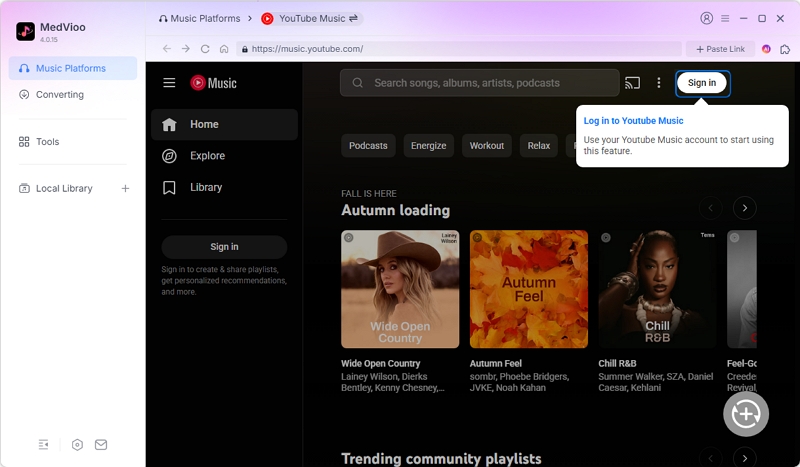Open Library in YouTube Music

point(224,187)
